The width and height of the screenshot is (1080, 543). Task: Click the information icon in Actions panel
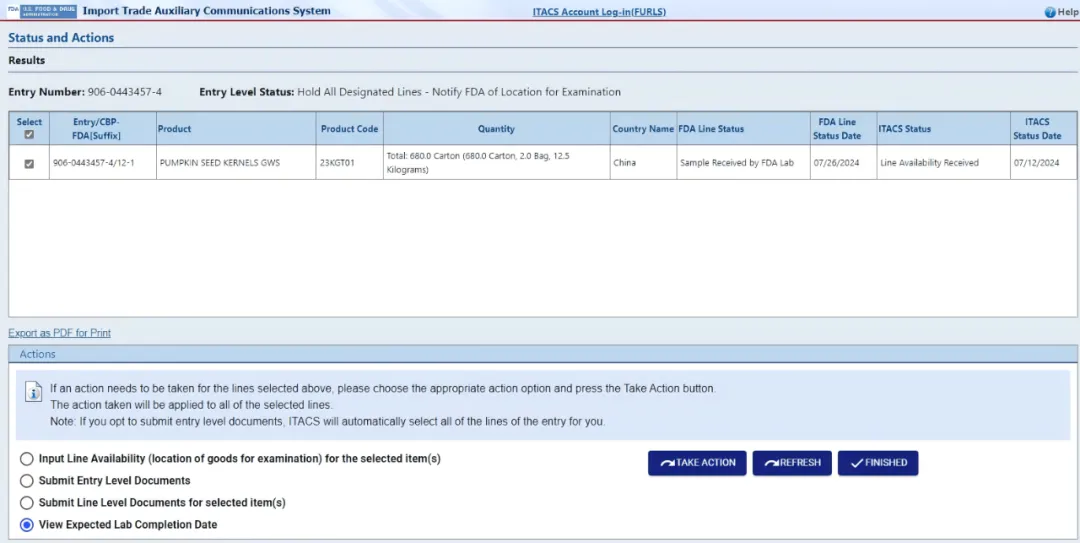(x=33, y=394)
